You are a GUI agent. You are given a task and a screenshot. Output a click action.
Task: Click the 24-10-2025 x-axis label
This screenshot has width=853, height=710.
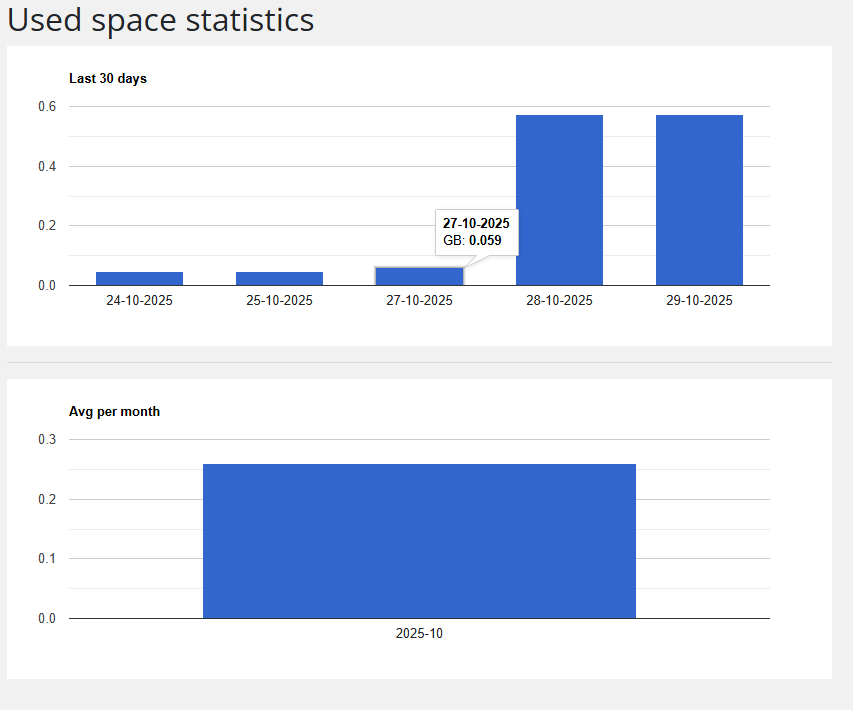139,301
